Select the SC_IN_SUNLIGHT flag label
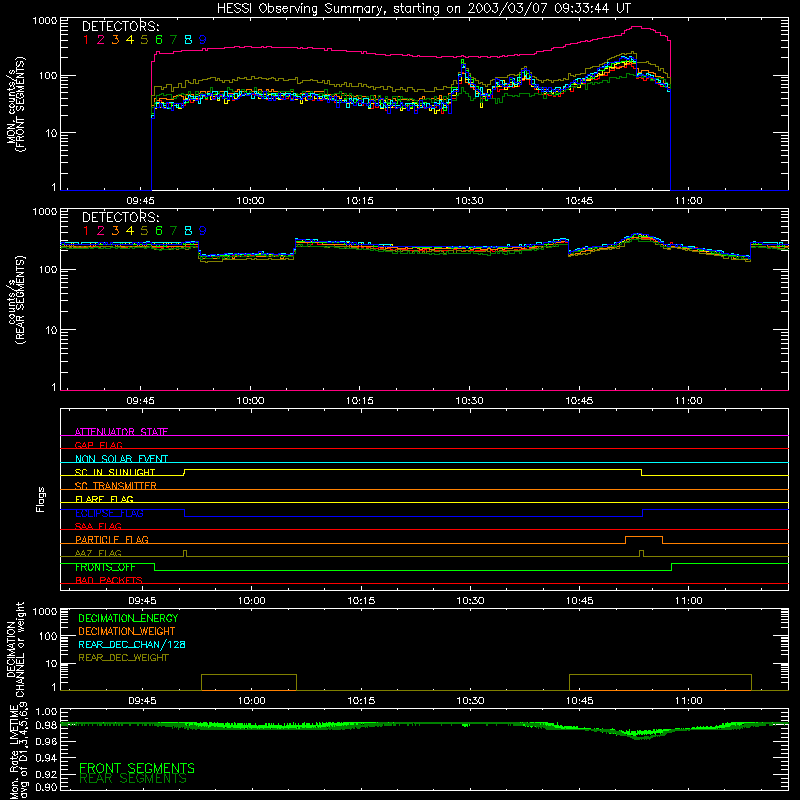The width and height of the screenshot is (800, 800). click(115, 472)
